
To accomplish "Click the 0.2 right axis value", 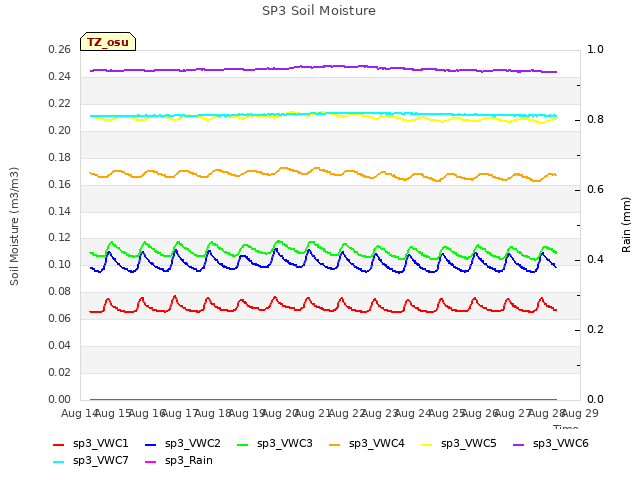I will click(x=595, y=329).
